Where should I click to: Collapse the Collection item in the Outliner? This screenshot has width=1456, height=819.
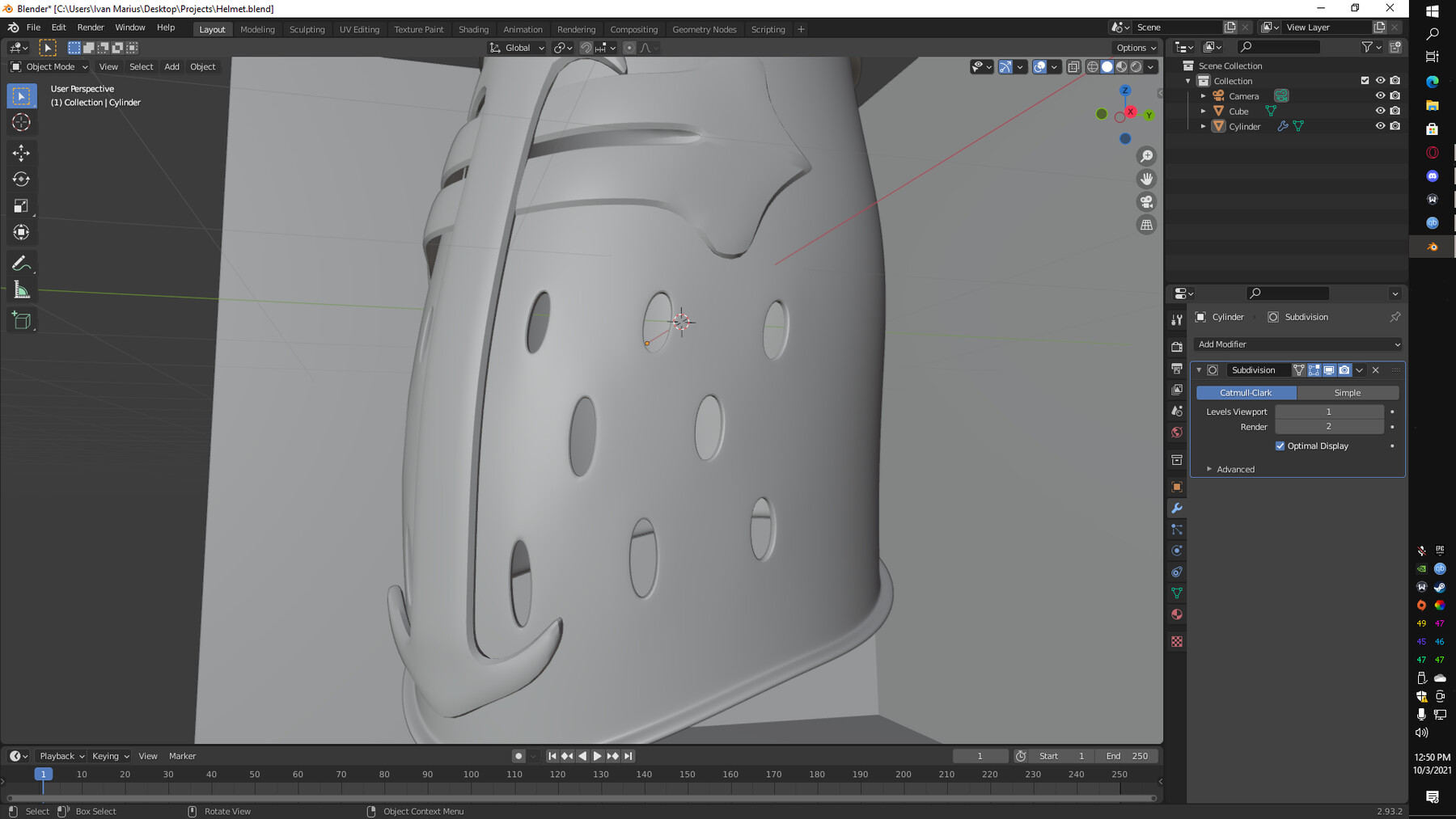pyautogui.click(x=1187, y=80)
